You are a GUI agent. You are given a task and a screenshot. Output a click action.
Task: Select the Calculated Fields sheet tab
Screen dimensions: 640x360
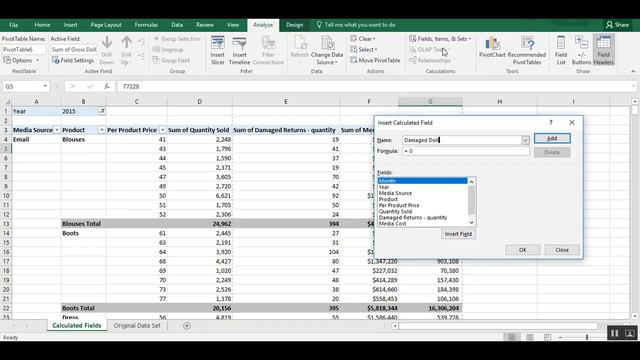coord(77,326)
